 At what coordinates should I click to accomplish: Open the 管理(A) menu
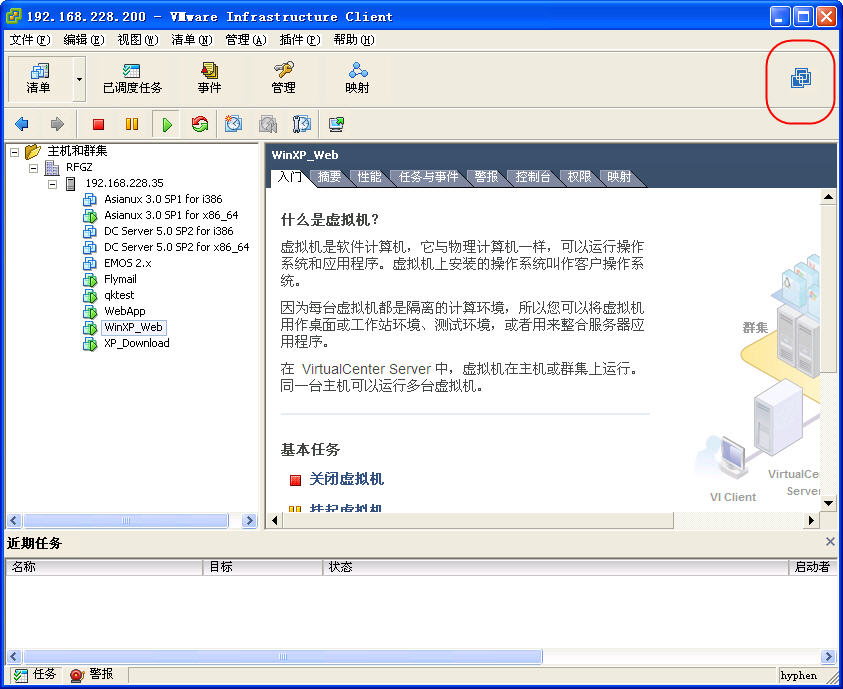(245, 40)
